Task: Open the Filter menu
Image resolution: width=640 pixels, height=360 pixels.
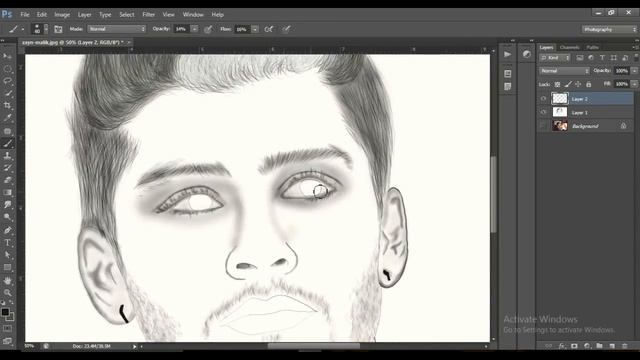Action: pos(149,14)
